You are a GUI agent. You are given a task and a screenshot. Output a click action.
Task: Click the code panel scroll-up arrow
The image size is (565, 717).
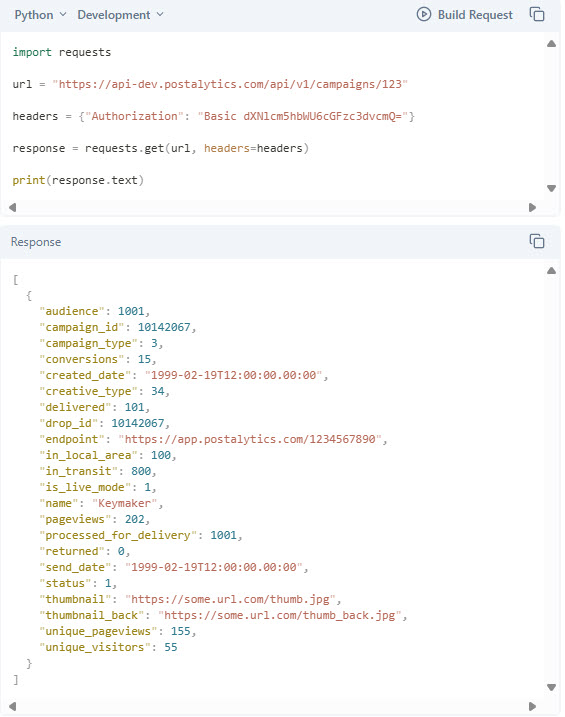pyautogui.click(x=552, y=44)
